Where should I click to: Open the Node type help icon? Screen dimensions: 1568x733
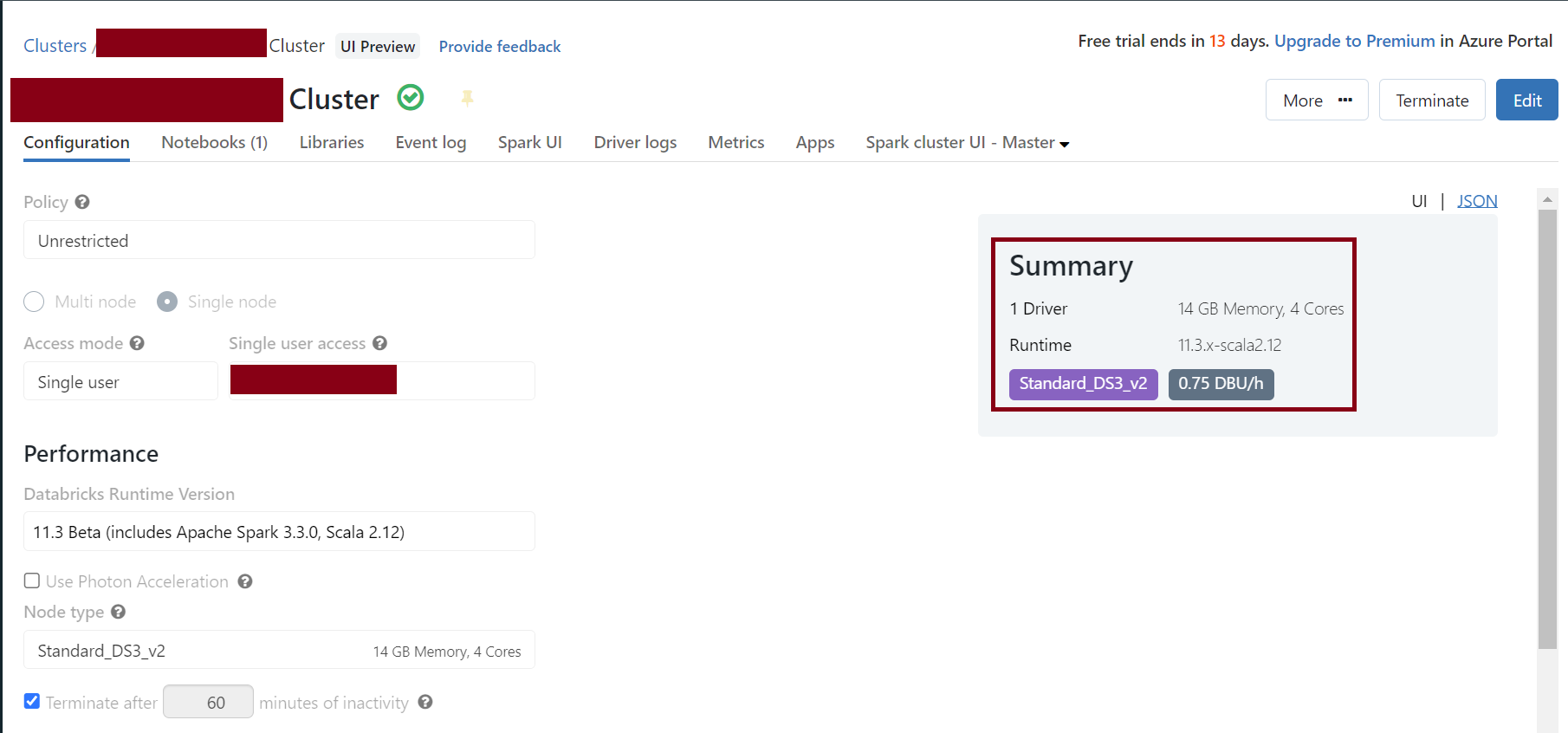[119, 612]
